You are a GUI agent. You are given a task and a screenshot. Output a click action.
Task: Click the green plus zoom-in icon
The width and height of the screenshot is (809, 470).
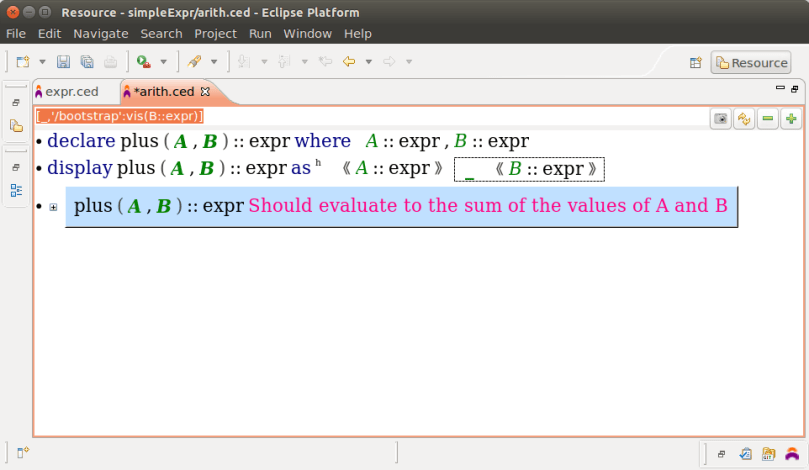point(791,119)
